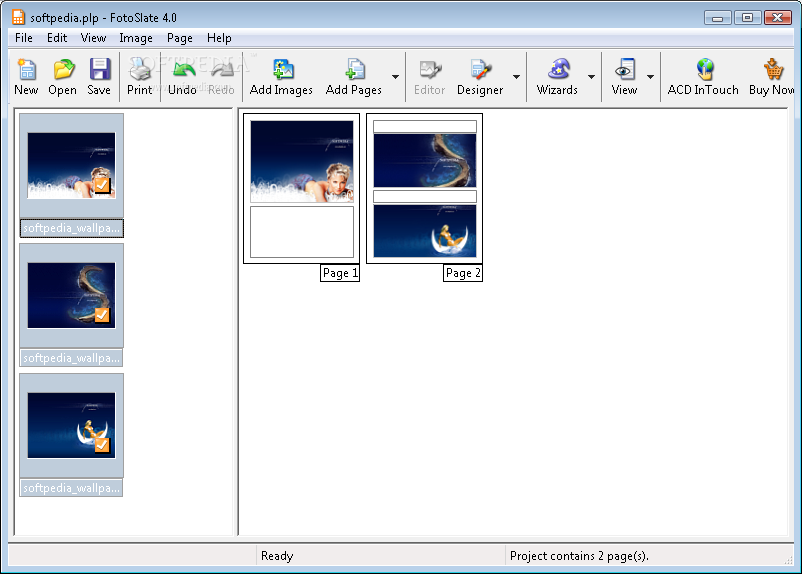Click the Ready status bar text
Viewport: 802px width, 574px height.
(x=277, y=556)
